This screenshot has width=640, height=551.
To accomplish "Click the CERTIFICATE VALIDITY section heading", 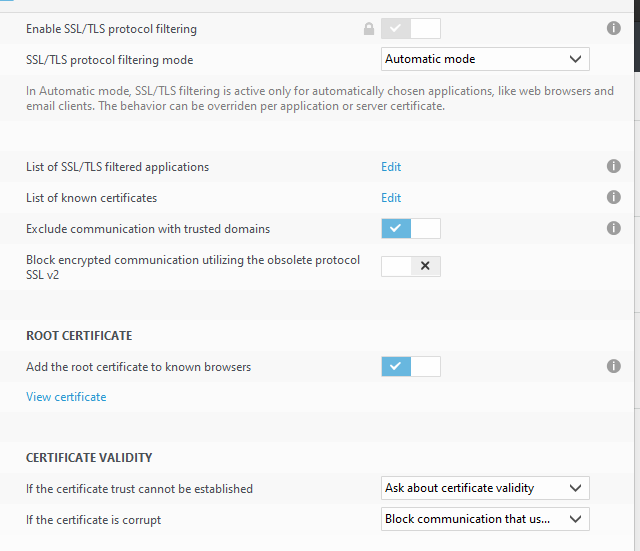I will pyautogui.click(x=89, y=458).
